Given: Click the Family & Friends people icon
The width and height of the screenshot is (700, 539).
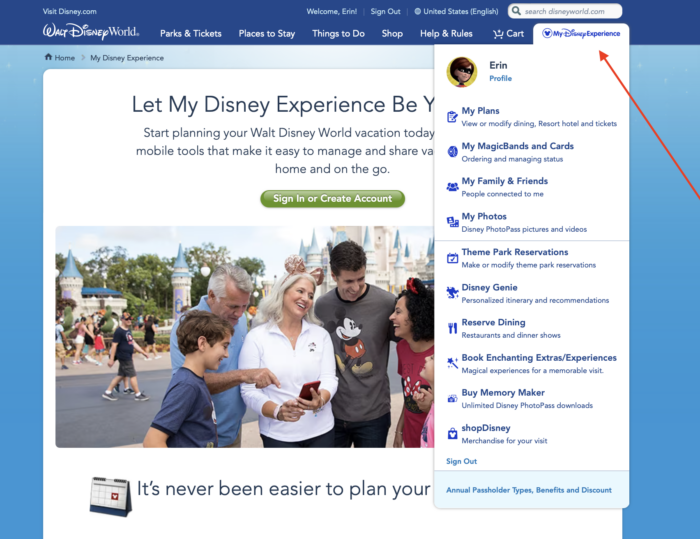Looking at the screenshot, I should (452, 187).
